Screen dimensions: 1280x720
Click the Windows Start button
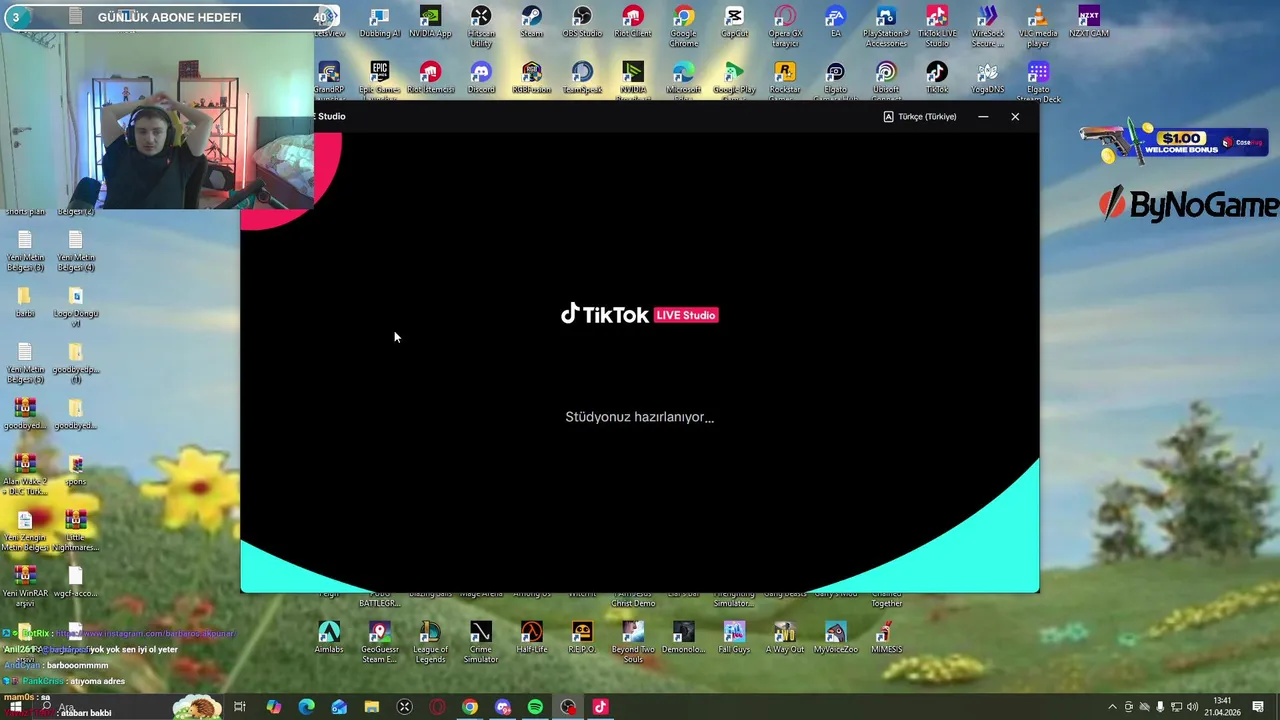point(15,707)
